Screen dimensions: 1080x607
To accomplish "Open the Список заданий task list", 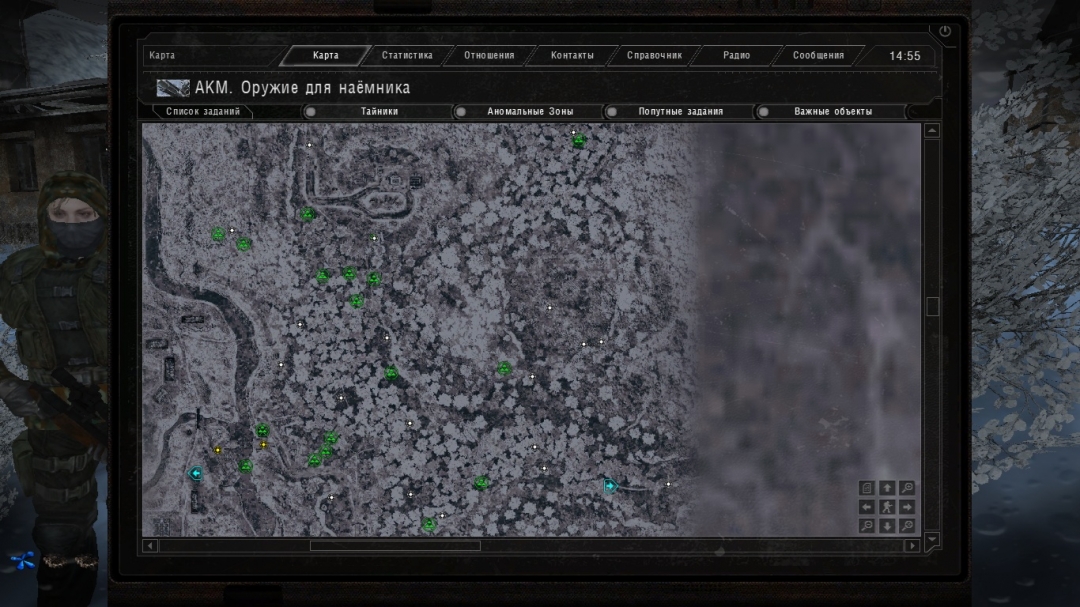I will [202, 112].
